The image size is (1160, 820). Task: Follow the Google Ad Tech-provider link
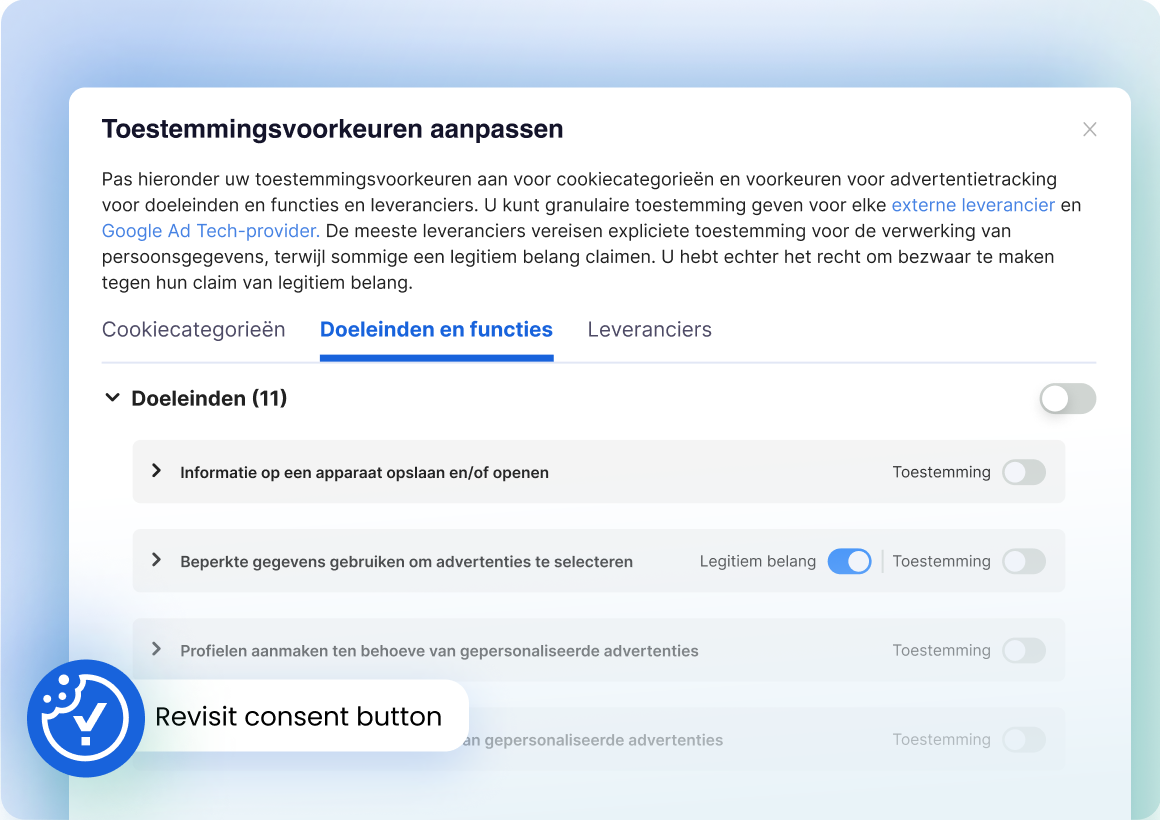[210, 231]
